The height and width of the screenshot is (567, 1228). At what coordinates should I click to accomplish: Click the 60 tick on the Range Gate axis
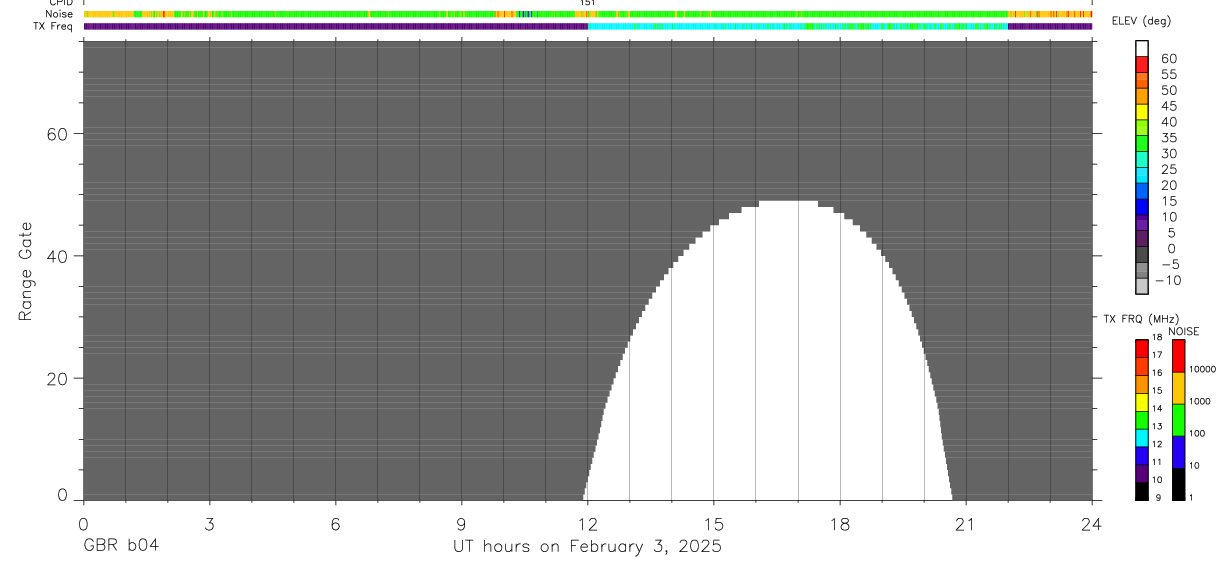pos(56,134)
